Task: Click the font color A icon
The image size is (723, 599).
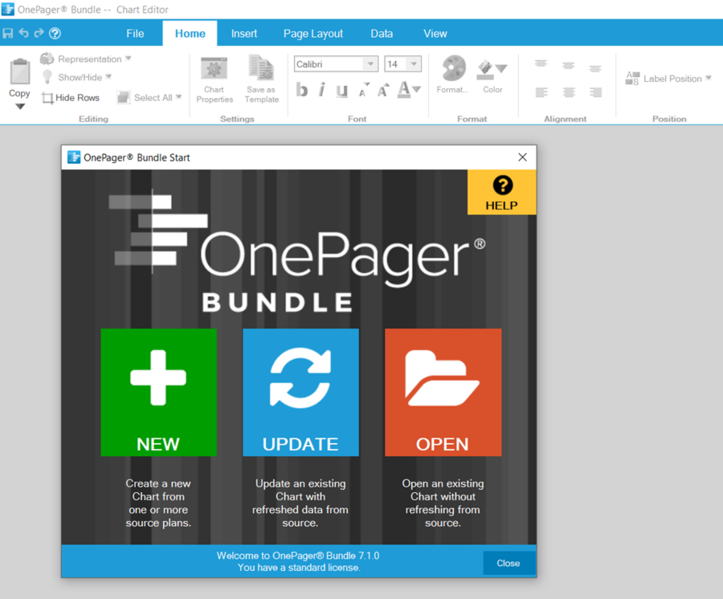Action: [404, 89]
